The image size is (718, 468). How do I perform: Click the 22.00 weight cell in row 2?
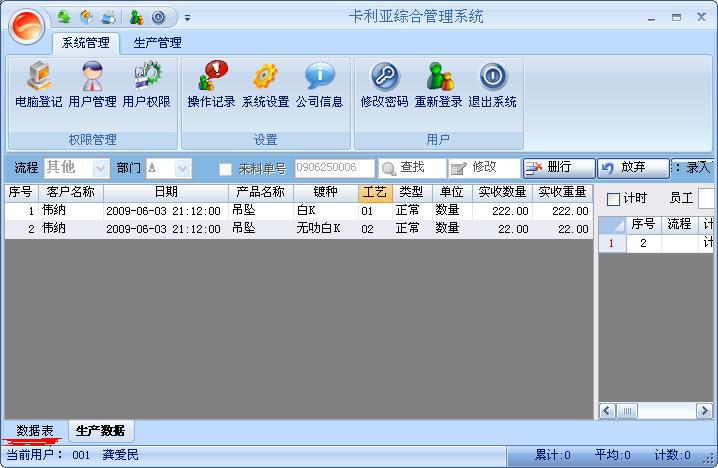click(562, 229)
